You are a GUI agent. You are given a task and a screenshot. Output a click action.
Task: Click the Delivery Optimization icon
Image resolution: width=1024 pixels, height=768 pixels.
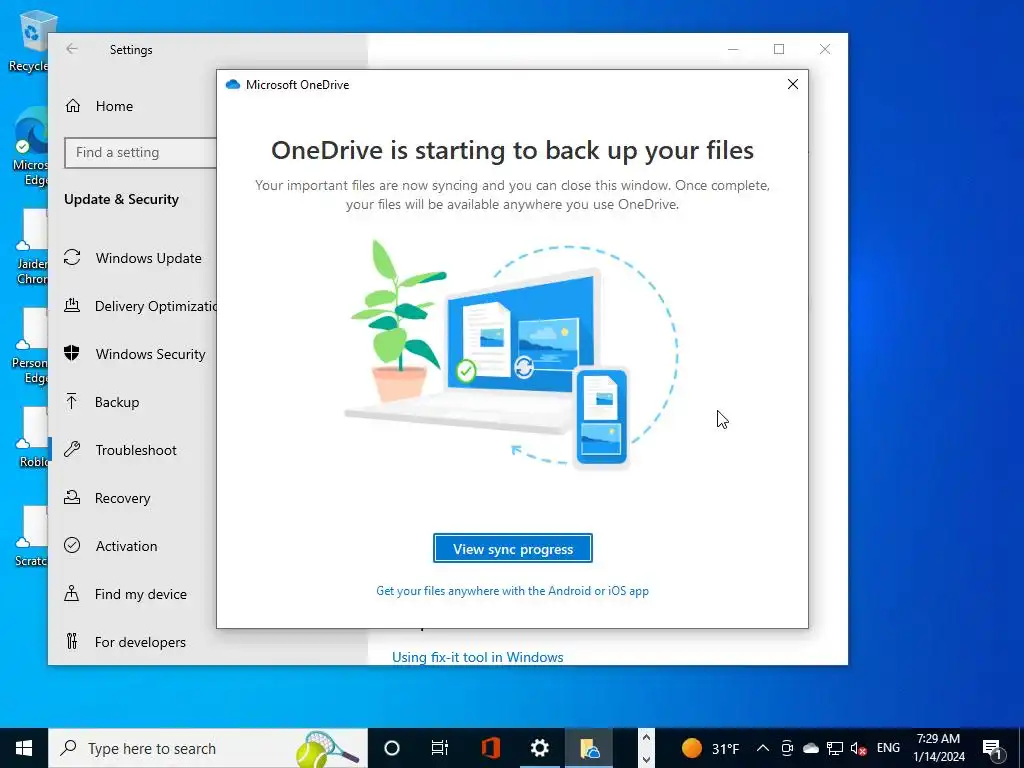coord(72,305)
